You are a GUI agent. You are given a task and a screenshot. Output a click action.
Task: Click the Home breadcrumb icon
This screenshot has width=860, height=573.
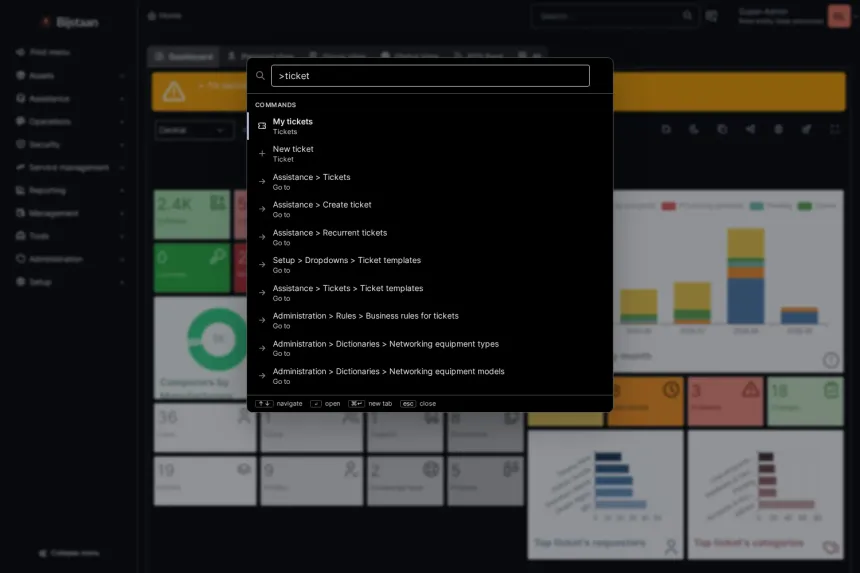[x=152, y=16]
